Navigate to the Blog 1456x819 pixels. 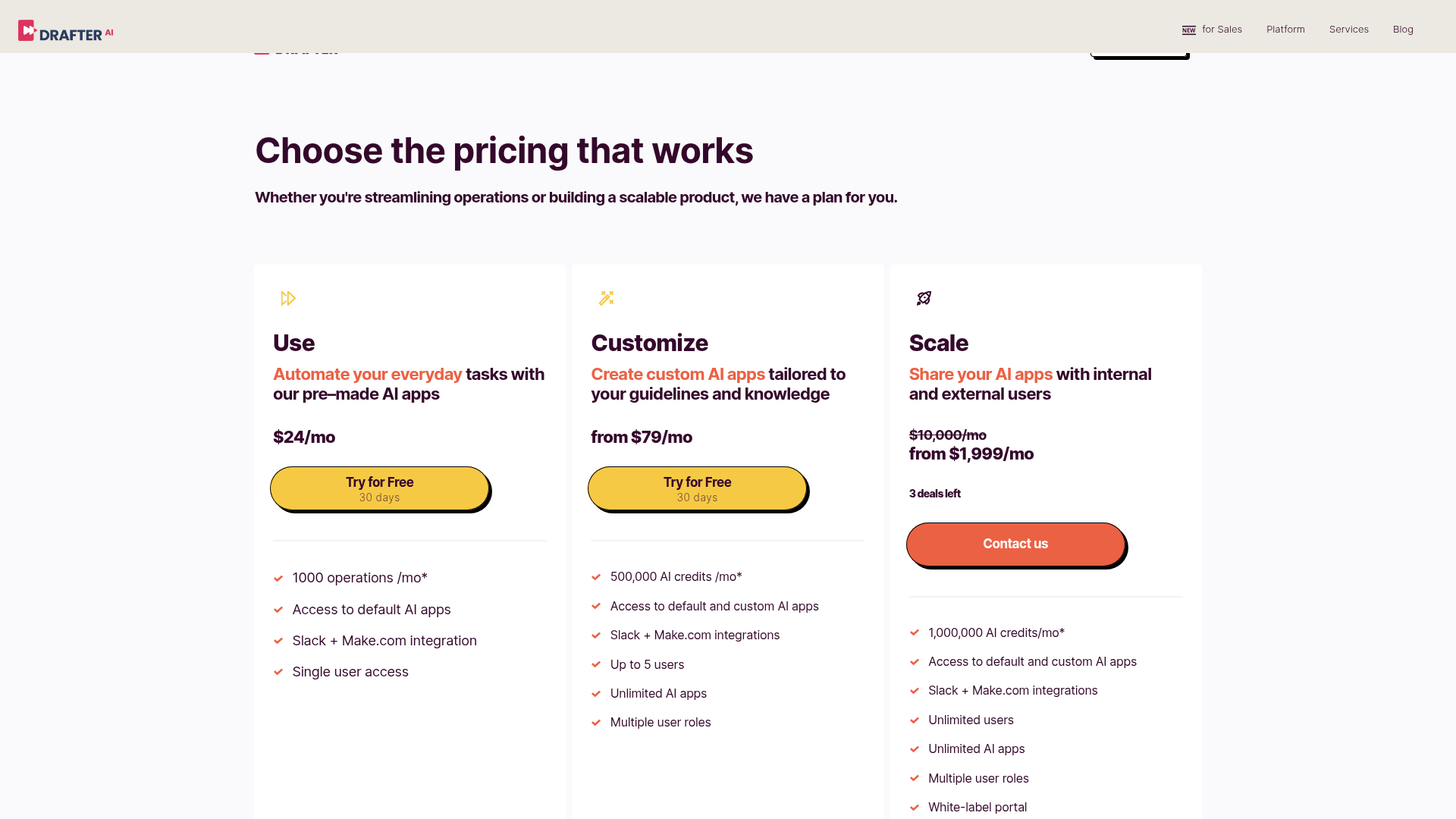1403,30
